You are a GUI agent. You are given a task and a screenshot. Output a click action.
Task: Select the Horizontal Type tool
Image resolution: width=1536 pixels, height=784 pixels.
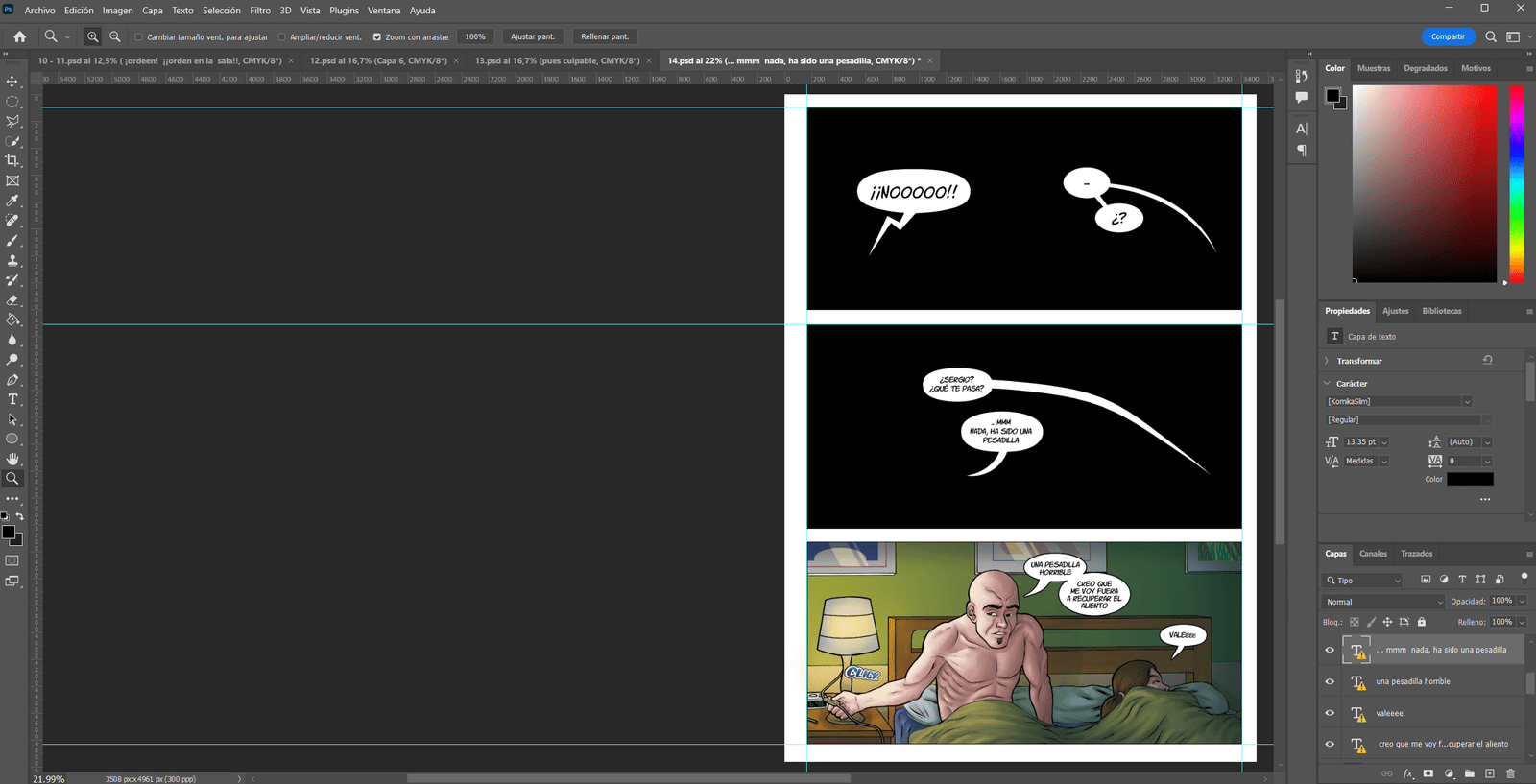tap(12, 399)
